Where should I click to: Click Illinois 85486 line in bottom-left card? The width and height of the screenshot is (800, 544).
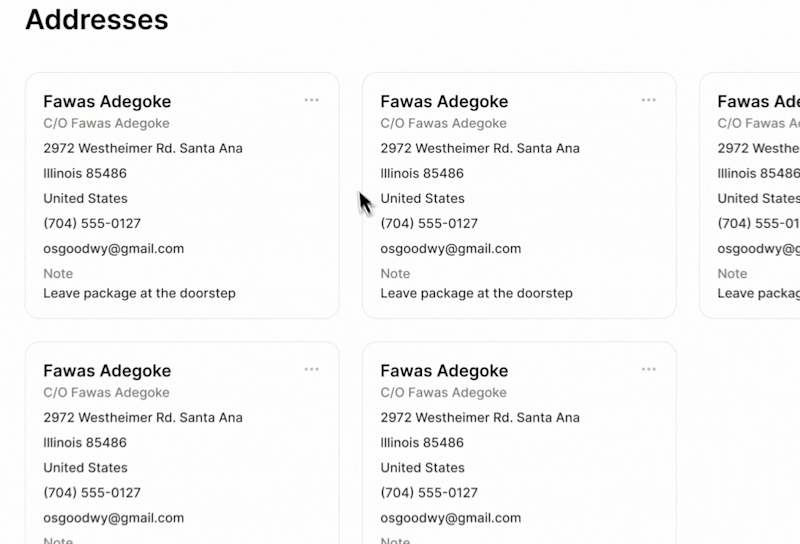85,442
